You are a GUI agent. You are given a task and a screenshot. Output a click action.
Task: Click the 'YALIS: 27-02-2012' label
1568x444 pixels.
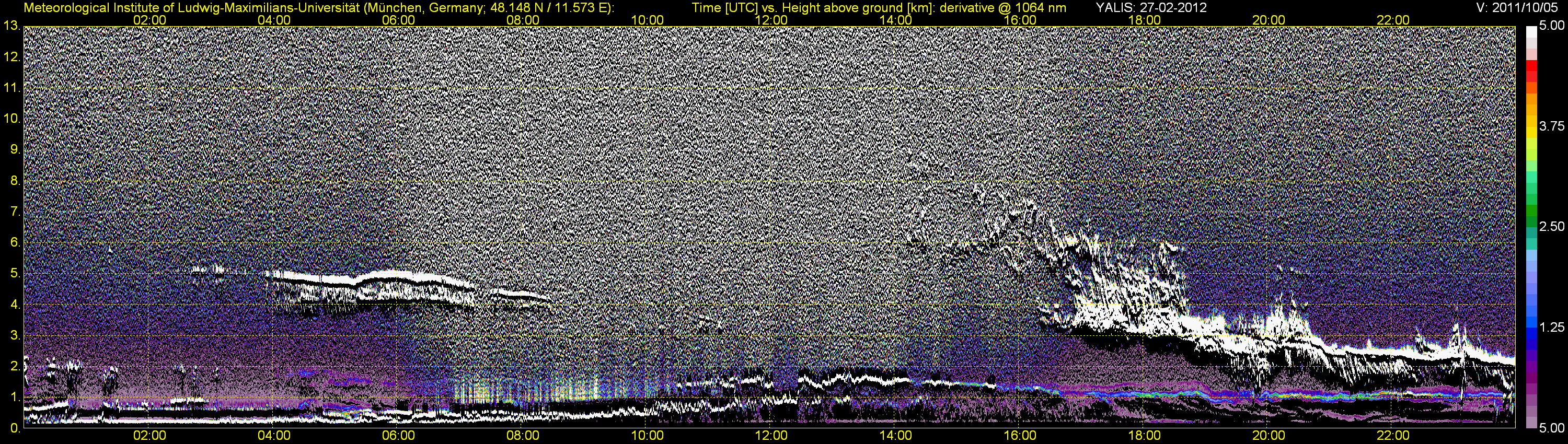coord(1151,8)
